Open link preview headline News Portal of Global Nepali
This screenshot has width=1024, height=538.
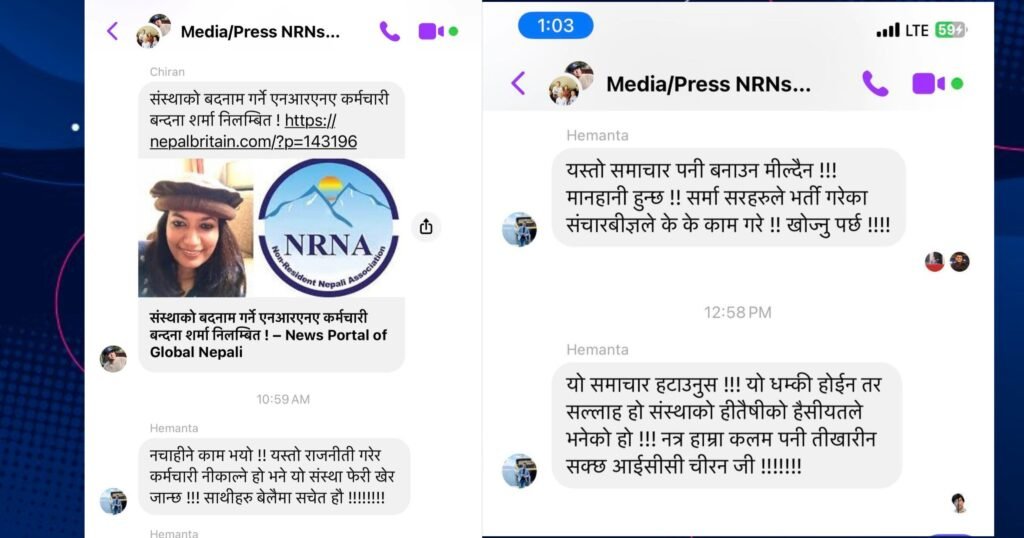coord(268,334)
